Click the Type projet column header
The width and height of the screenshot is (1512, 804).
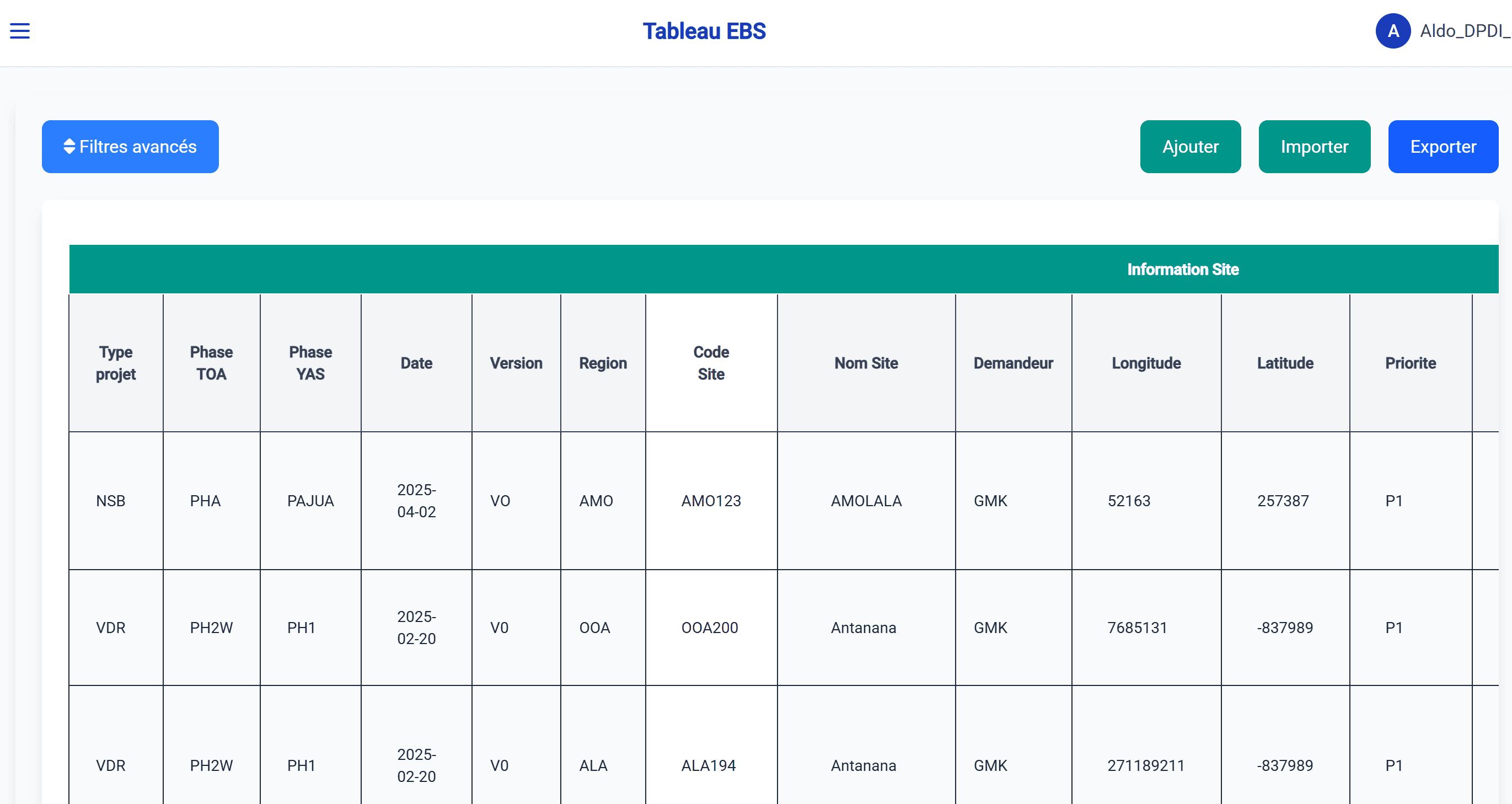click(116, 363)
